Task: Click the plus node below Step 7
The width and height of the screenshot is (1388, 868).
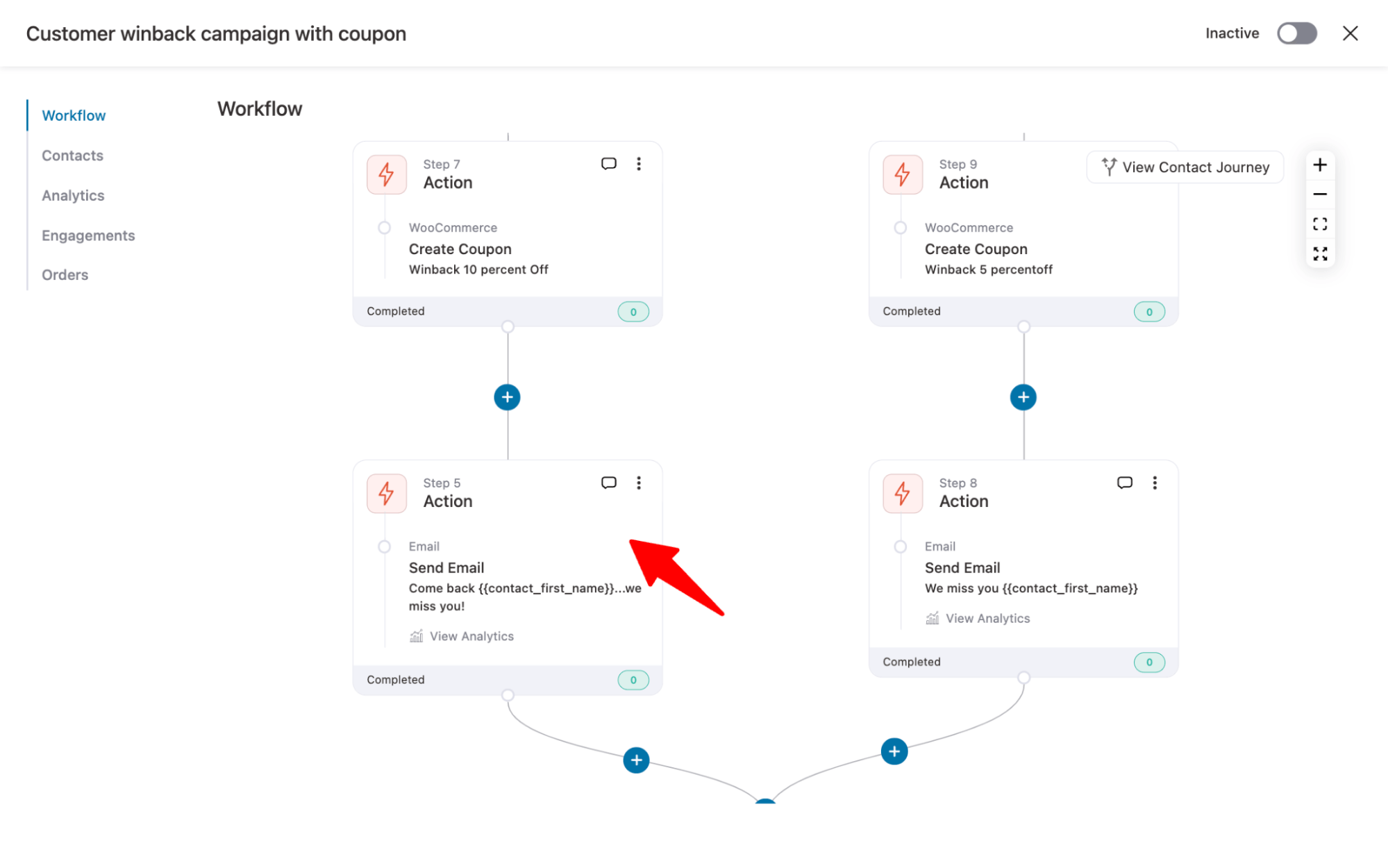Action: [506, 397]
